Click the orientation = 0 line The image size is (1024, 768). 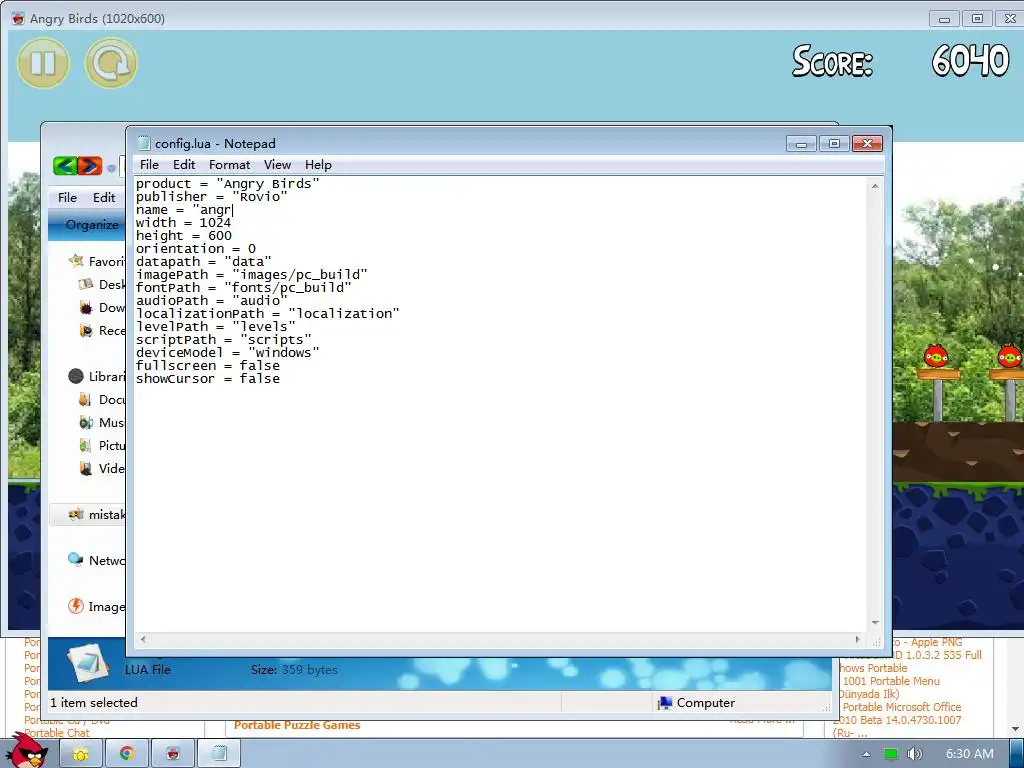(196, 249)
